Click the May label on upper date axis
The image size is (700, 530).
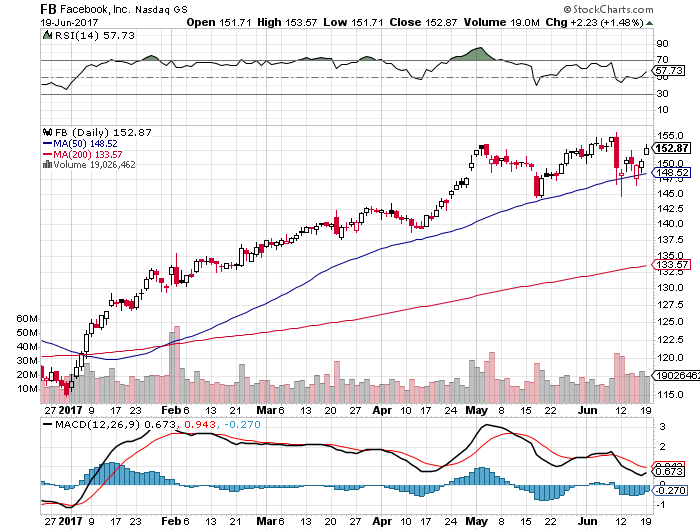pyautogui.click(x=479, y=411)
